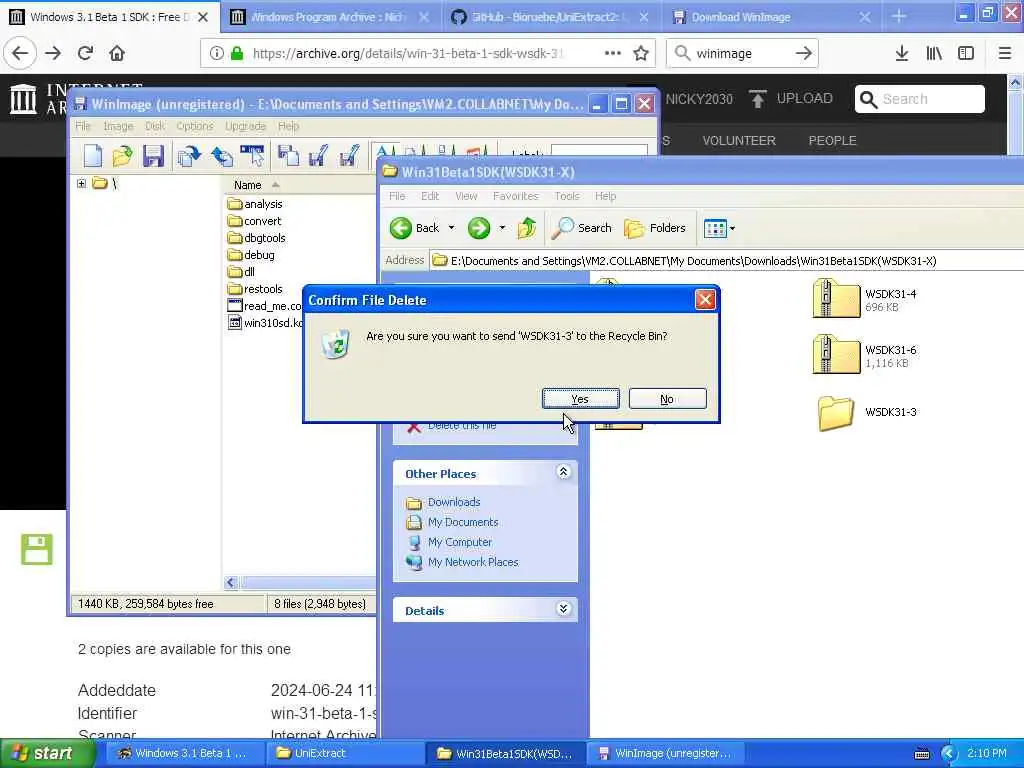Collapse the Other Places panel
This screenshot has height=768, width=1024.
[x=564, y=472]
